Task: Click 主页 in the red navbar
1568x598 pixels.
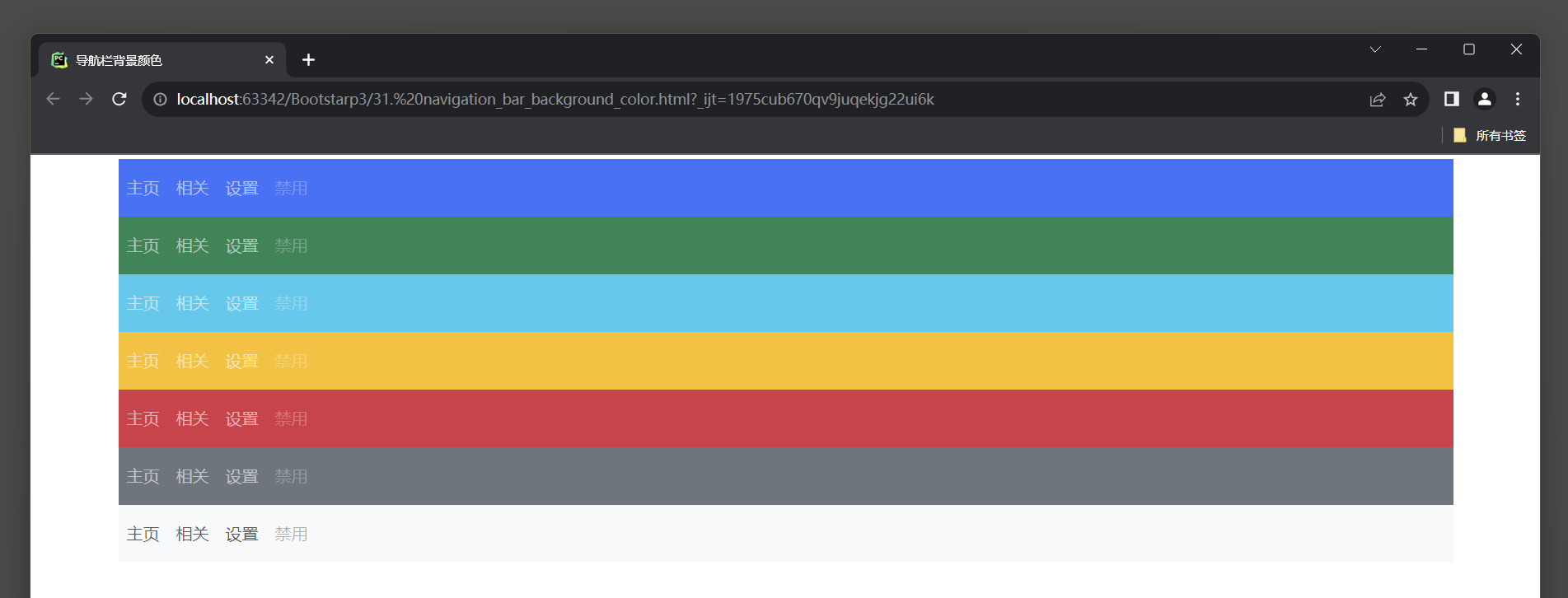Action: point(143,419)
